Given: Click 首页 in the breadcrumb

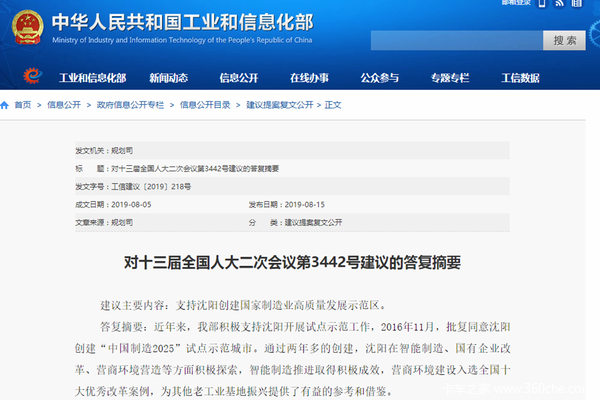Looking at the screenshot, I should click(22, 104).
